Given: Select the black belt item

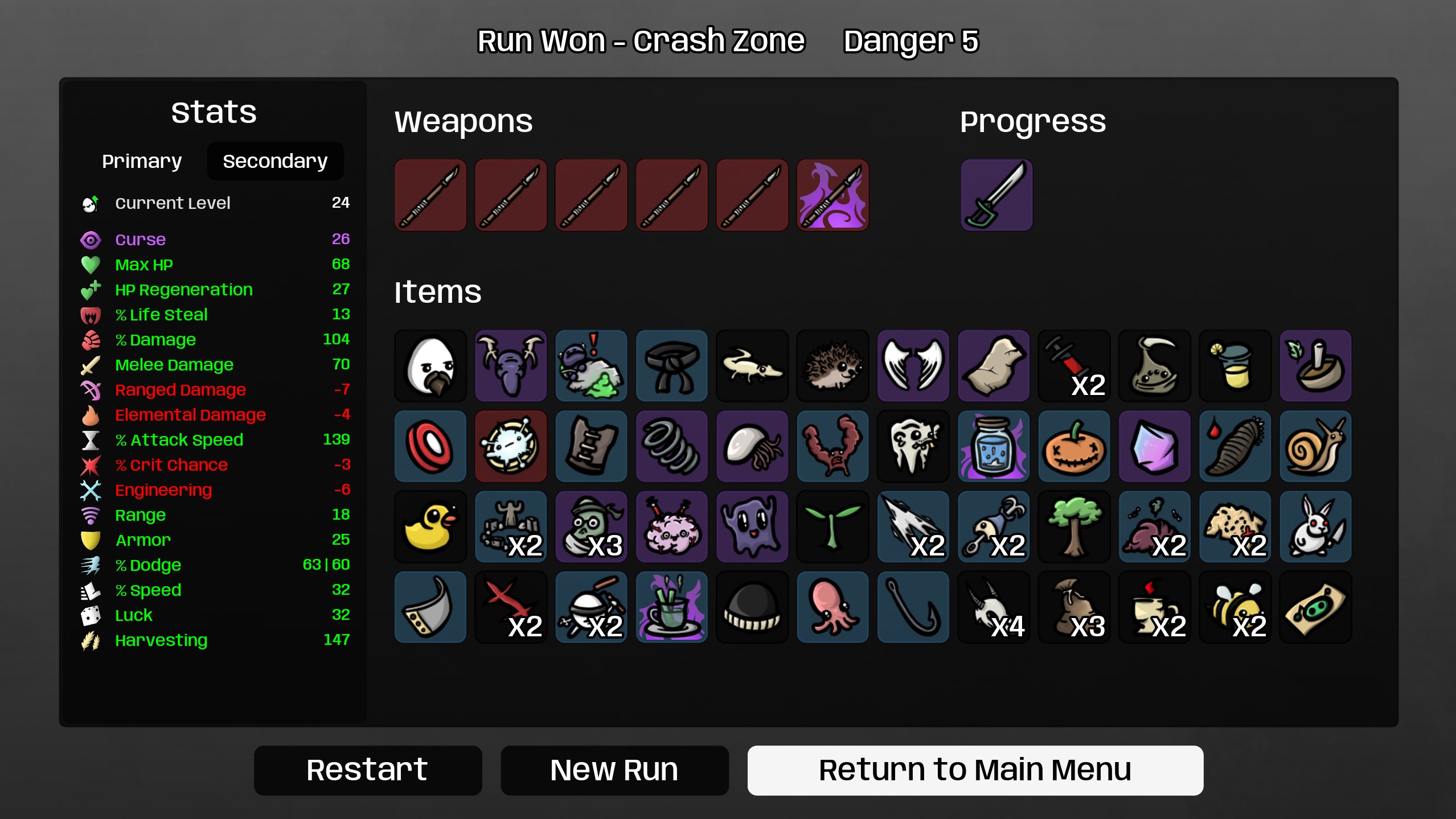Looking at the screenshot, I should pyautogui.click(x=672, y=366).
